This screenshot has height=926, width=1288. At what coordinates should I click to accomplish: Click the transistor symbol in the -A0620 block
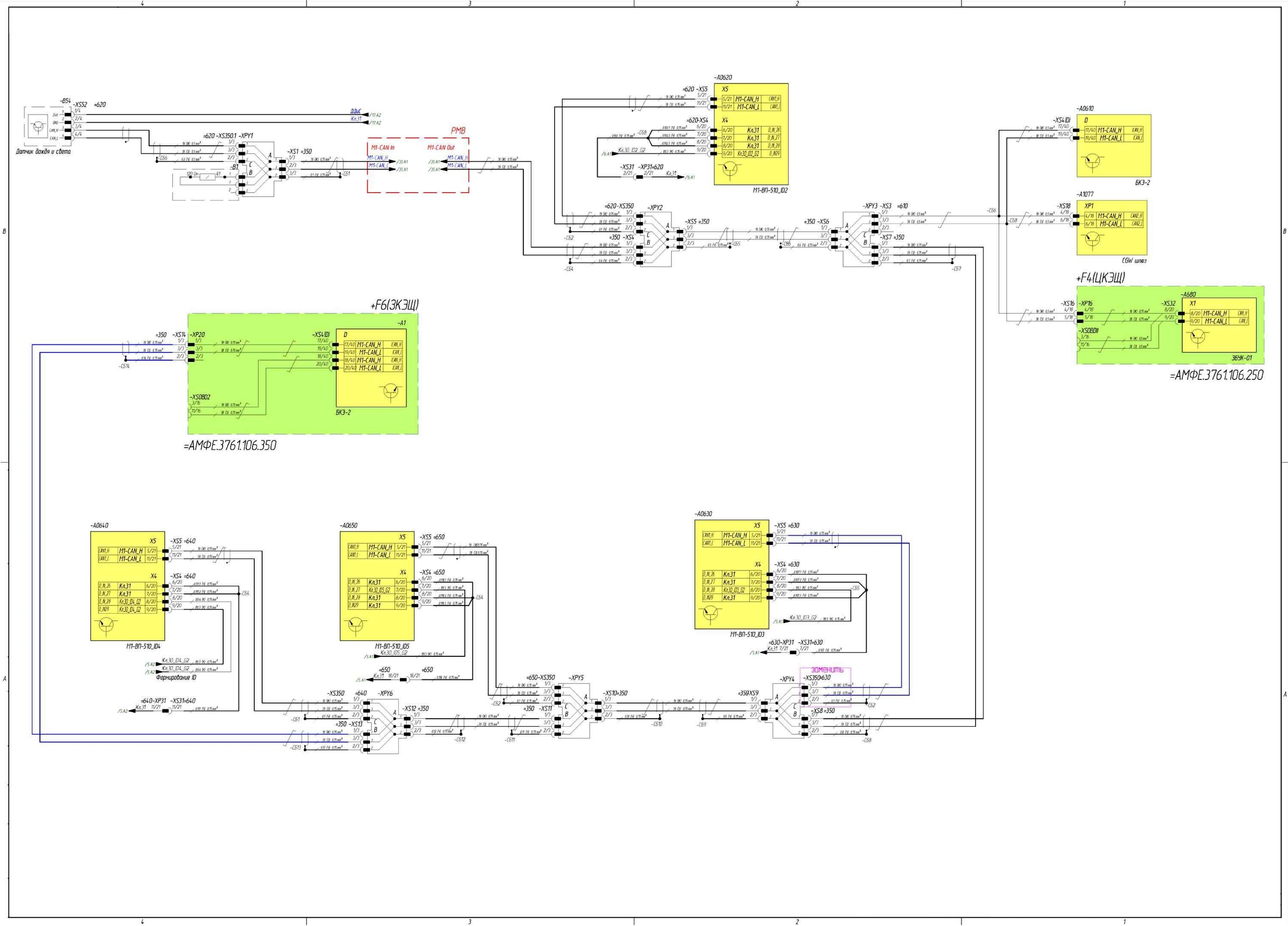(x=729, y=169)
